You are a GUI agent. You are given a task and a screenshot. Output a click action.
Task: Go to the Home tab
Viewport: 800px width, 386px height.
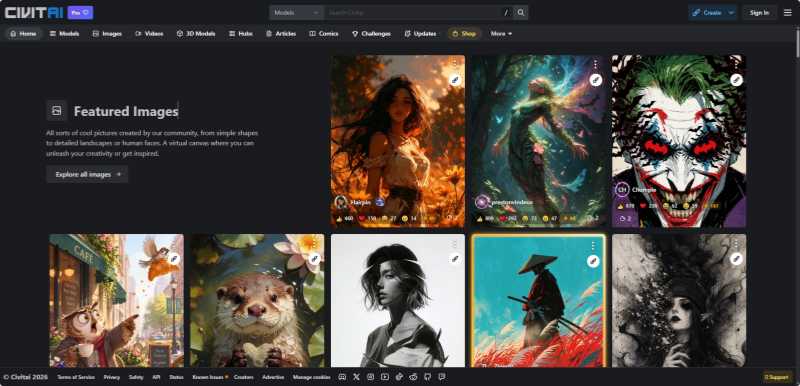(x=23, y=34)
